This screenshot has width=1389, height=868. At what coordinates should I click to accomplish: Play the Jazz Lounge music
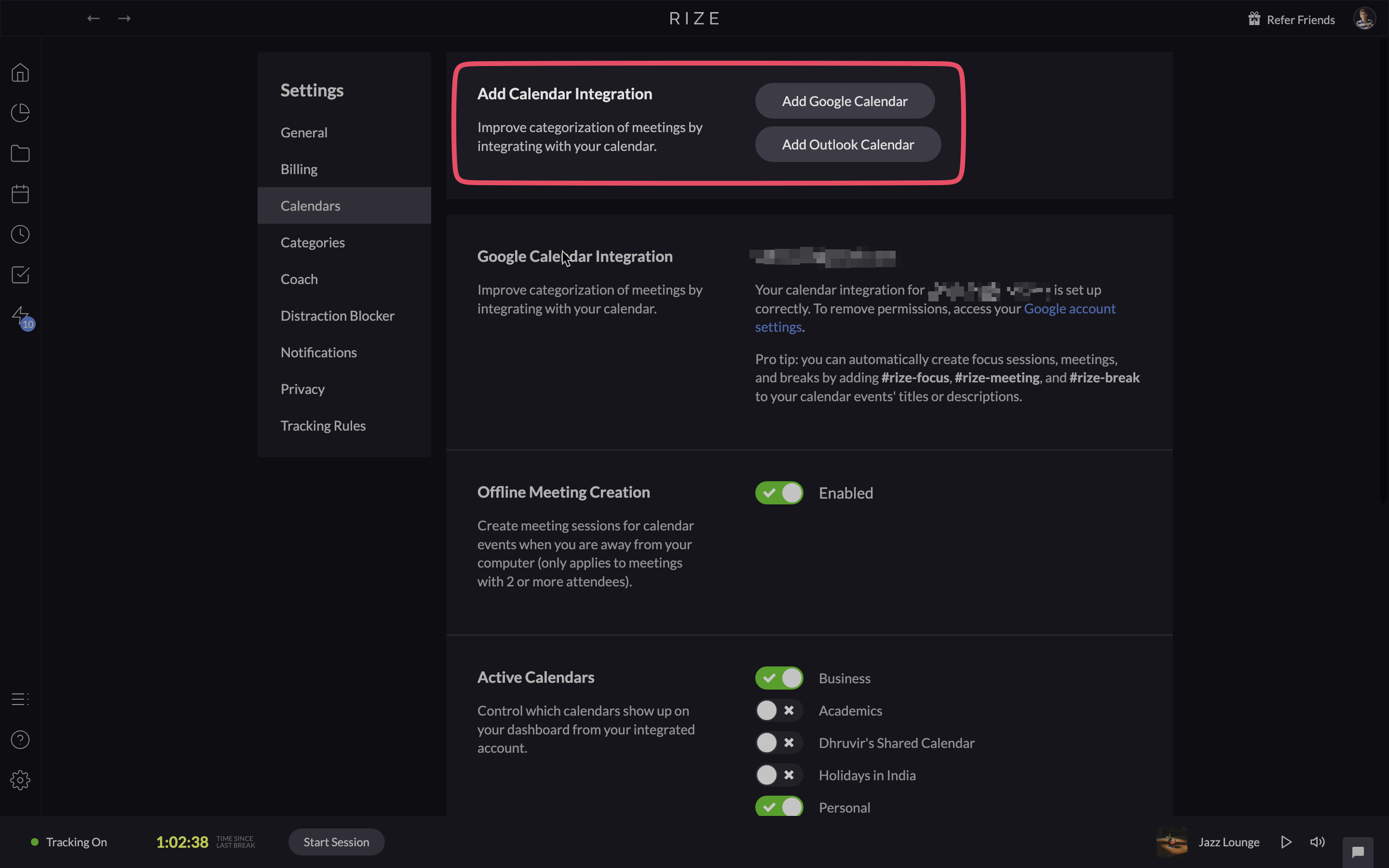(x=1286, y=841)
